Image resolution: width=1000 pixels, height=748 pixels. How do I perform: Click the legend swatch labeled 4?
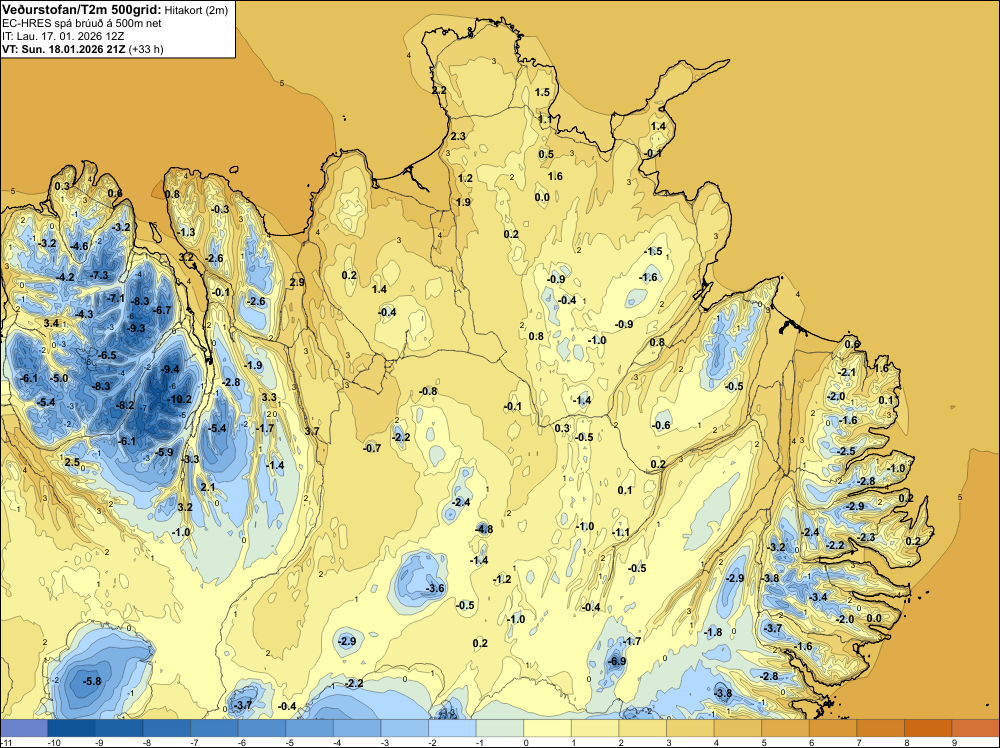(737, 728)
